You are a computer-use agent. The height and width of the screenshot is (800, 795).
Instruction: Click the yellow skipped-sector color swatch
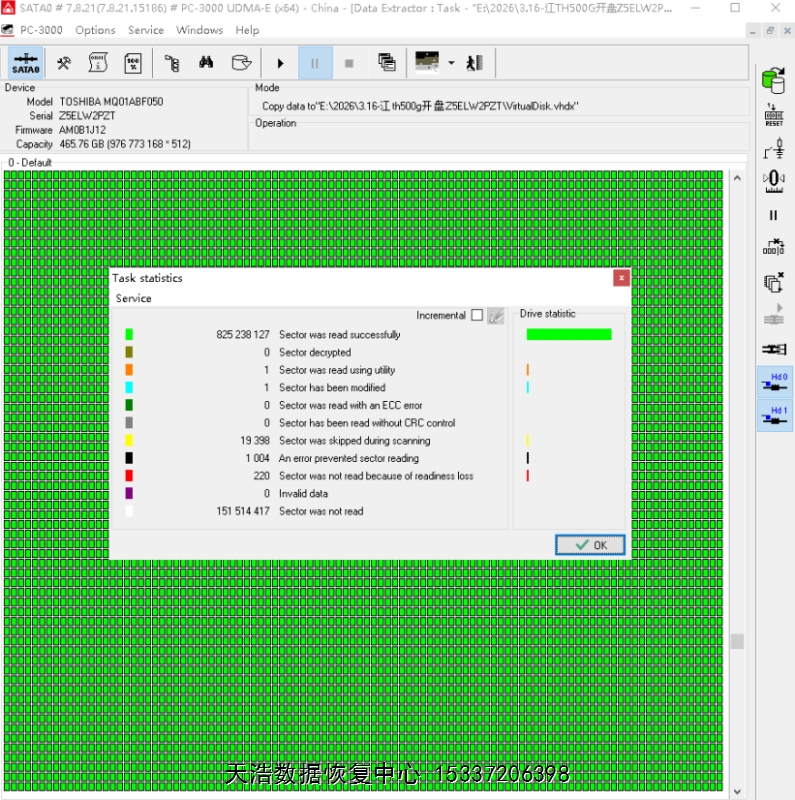point(129,440)
